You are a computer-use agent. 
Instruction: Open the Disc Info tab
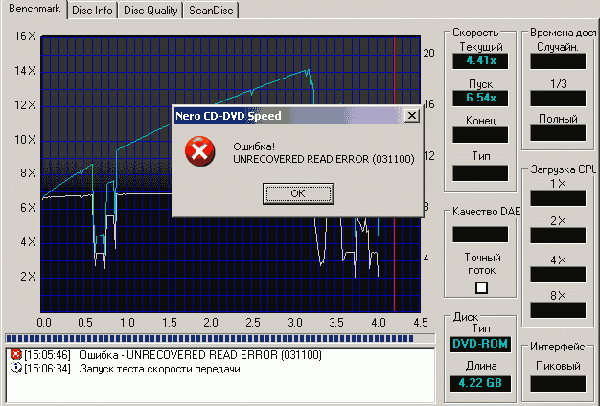click(x=92, y=10)
